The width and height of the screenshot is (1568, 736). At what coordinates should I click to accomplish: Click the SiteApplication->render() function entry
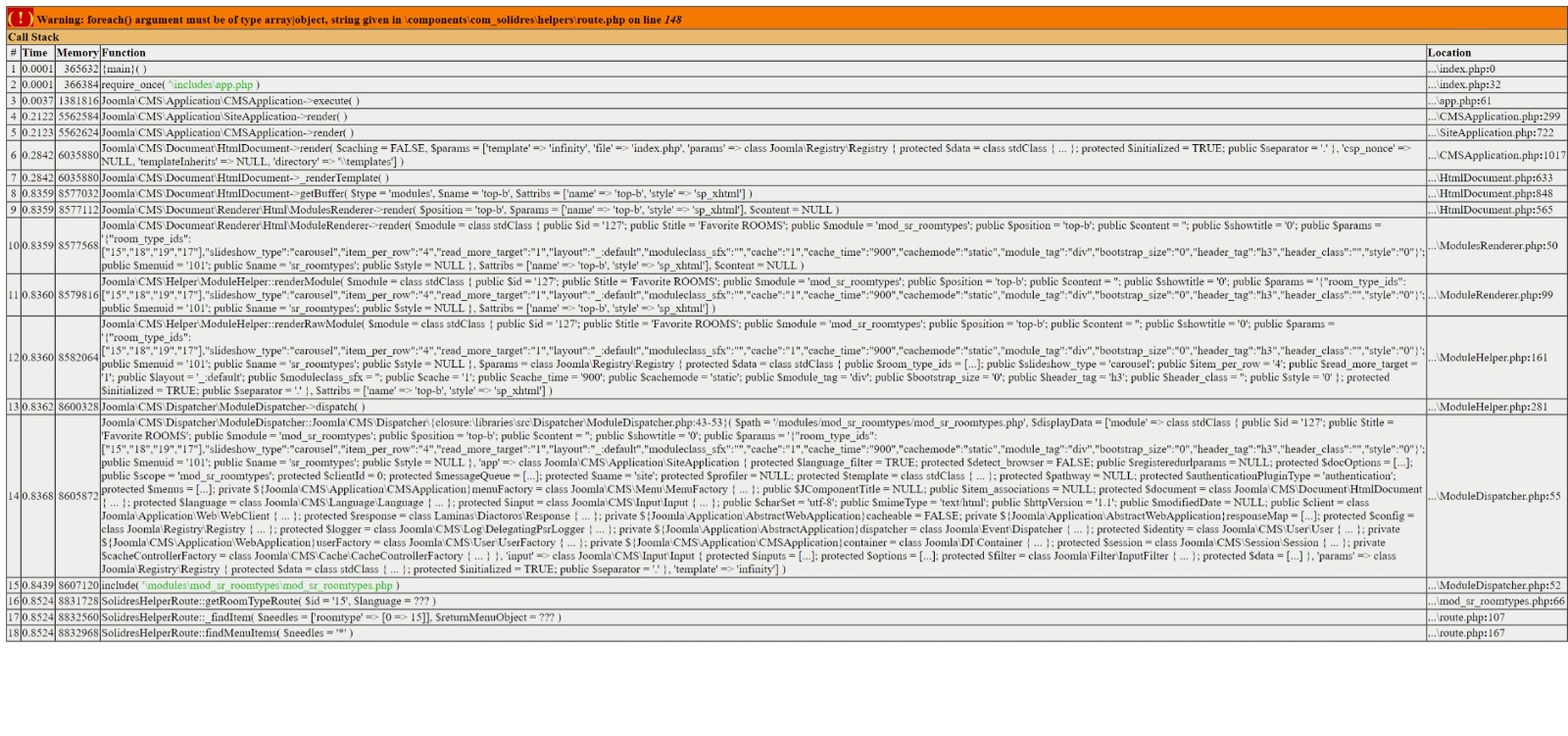(x=225, y=117)
